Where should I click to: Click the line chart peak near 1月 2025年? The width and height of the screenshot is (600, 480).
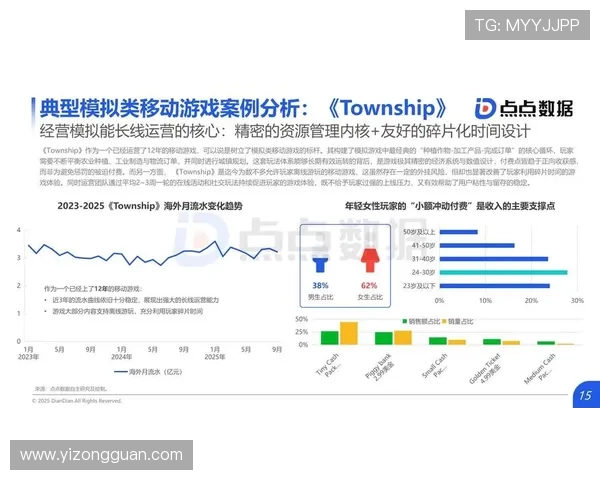click(215, 242)
